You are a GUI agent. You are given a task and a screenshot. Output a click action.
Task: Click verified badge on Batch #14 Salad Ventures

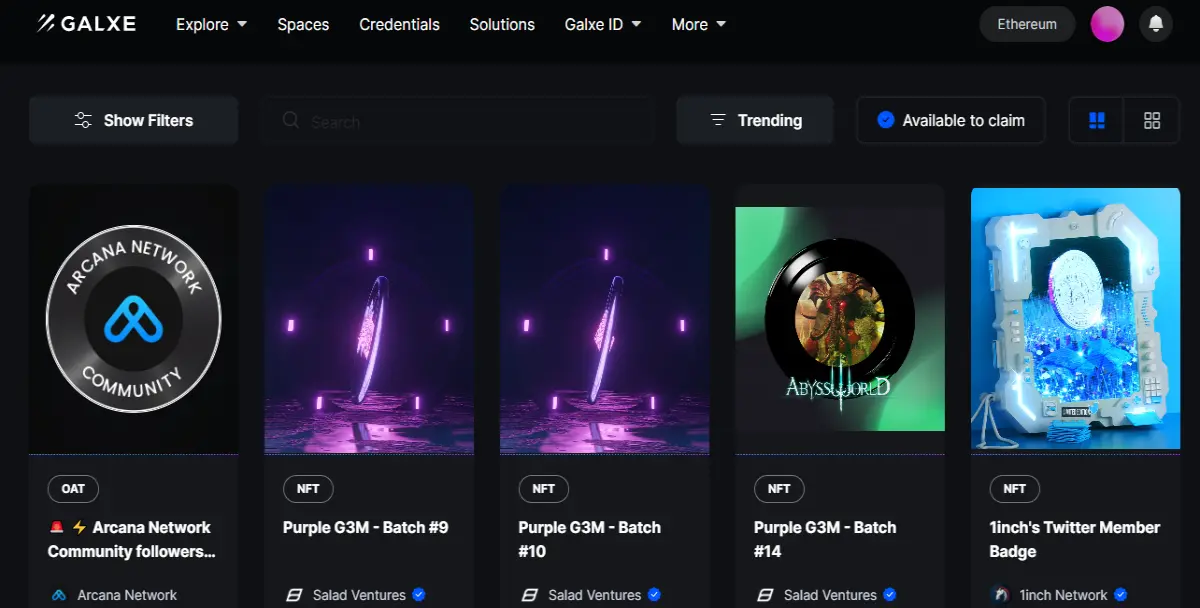(x=890, y=595)
